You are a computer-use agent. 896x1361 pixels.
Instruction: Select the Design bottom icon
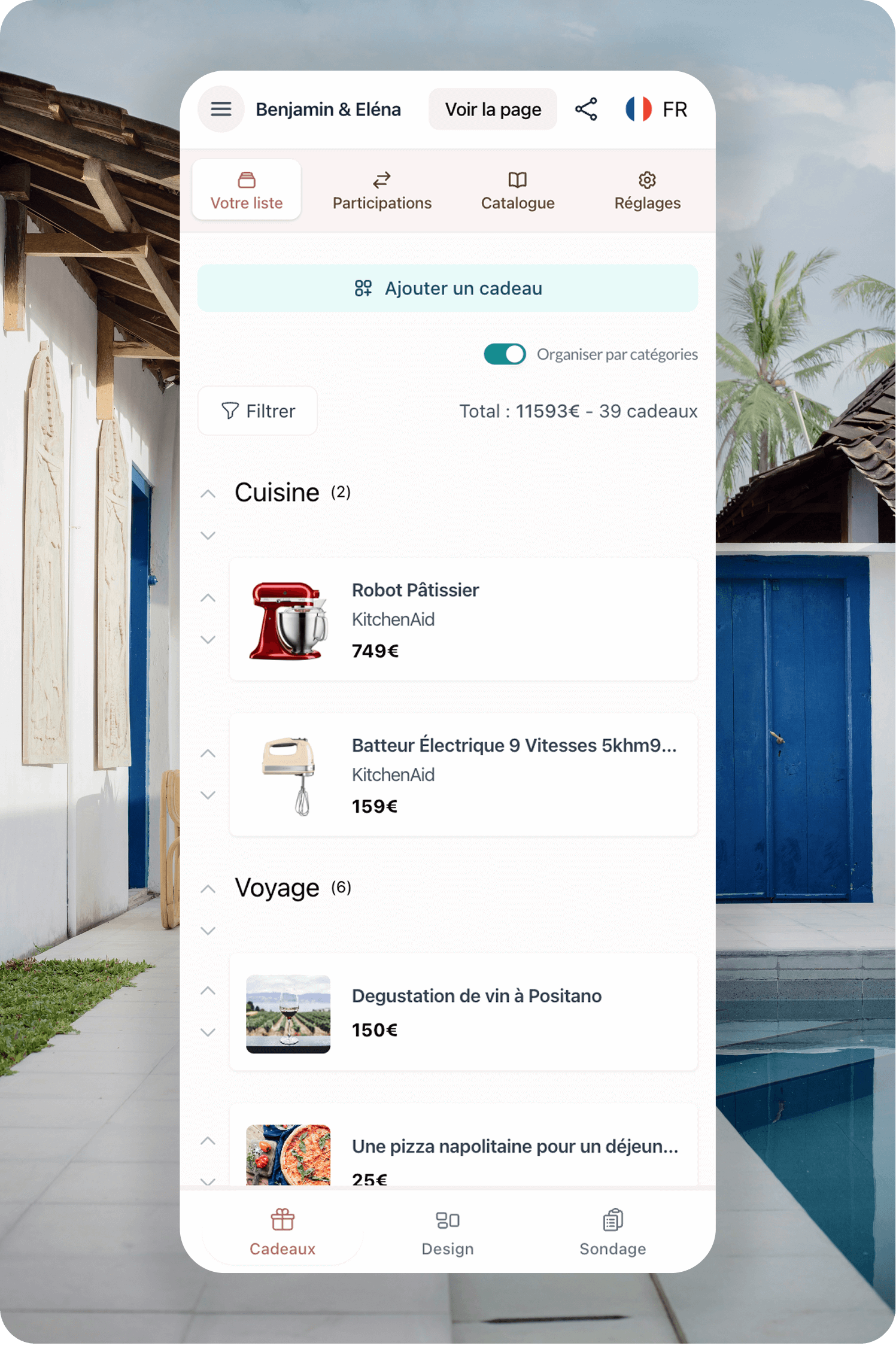[448, 1220]
